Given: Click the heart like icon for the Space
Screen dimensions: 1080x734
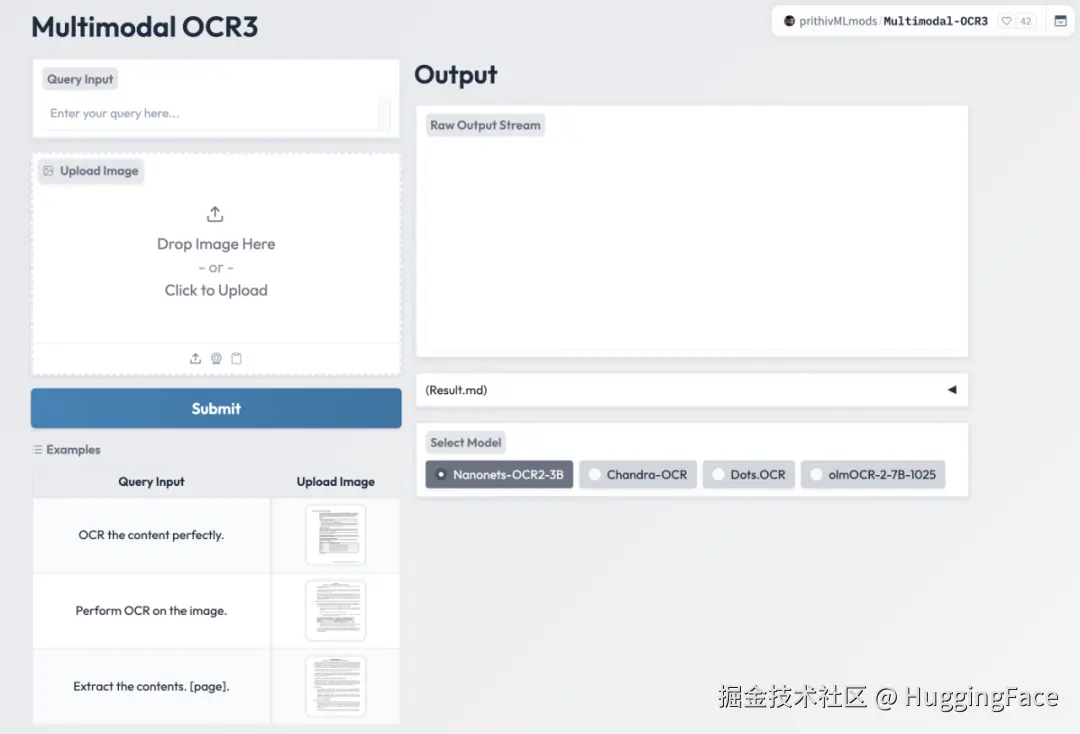Looking at the screenshot, I should [x=1006, y=21].
